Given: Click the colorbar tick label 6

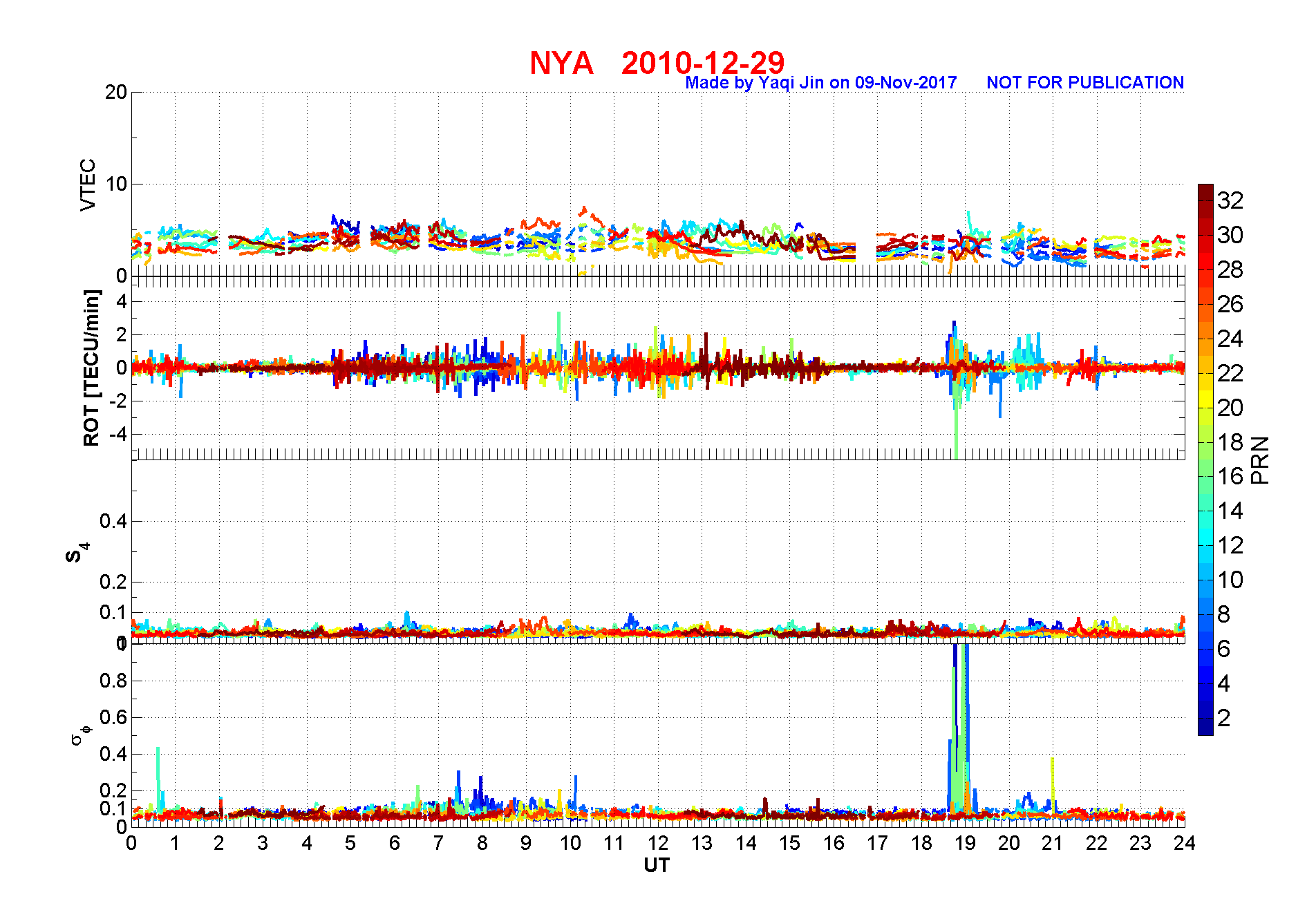Looking at the screenshot, I should pos(1224,649).
